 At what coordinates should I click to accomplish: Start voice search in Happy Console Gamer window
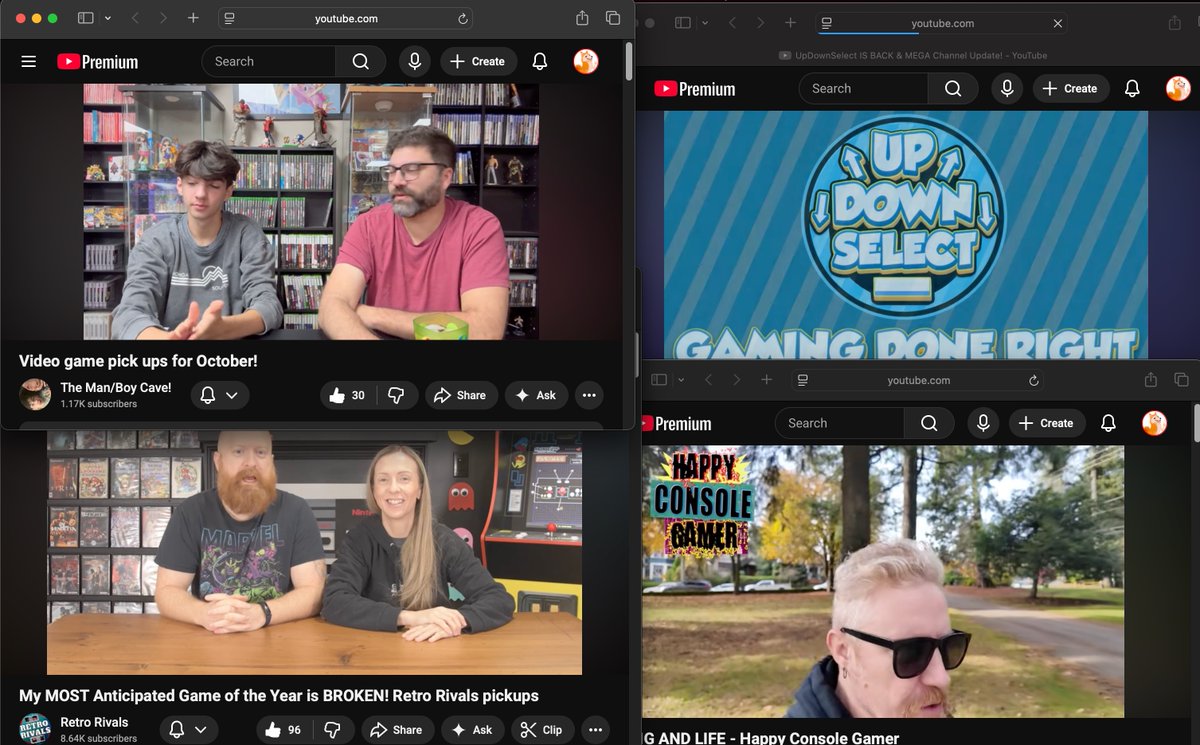click(x=983, y=423)
